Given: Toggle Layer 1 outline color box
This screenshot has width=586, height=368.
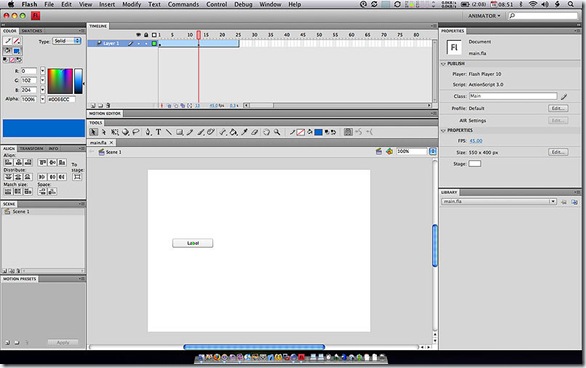Looking at the screenshot, I should click(154, 44).
